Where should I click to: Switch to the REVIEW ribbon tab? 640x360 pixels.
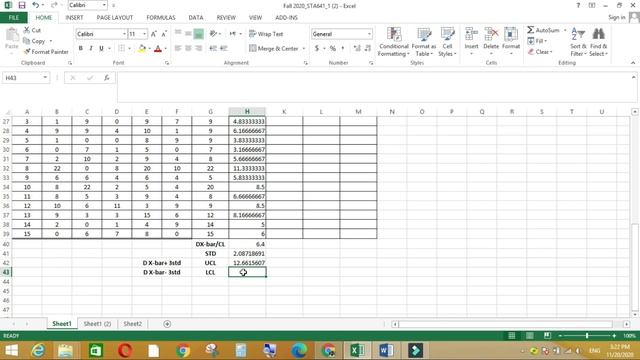click(226, 18)
